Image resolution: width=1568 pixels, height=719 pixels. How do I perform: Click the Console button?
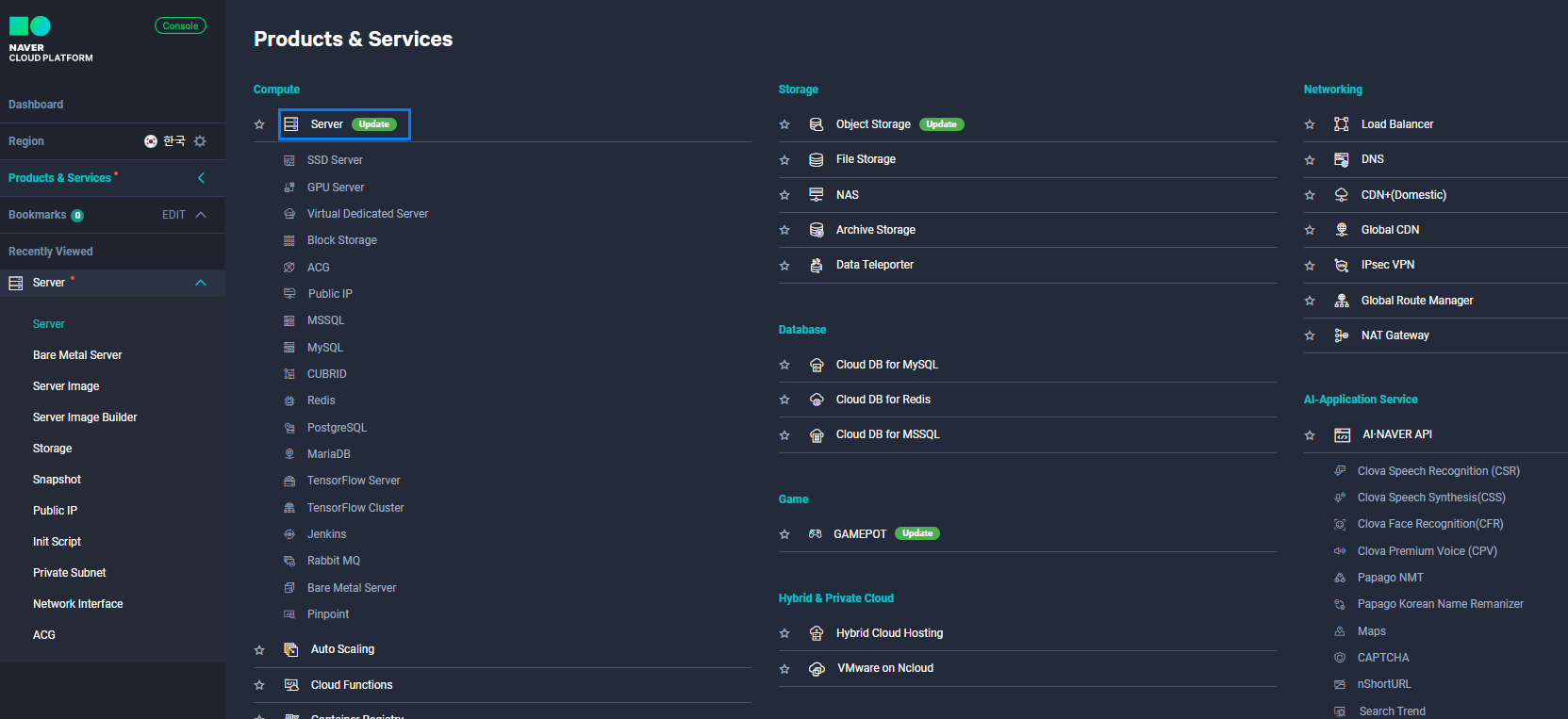(x=180, y=25)
